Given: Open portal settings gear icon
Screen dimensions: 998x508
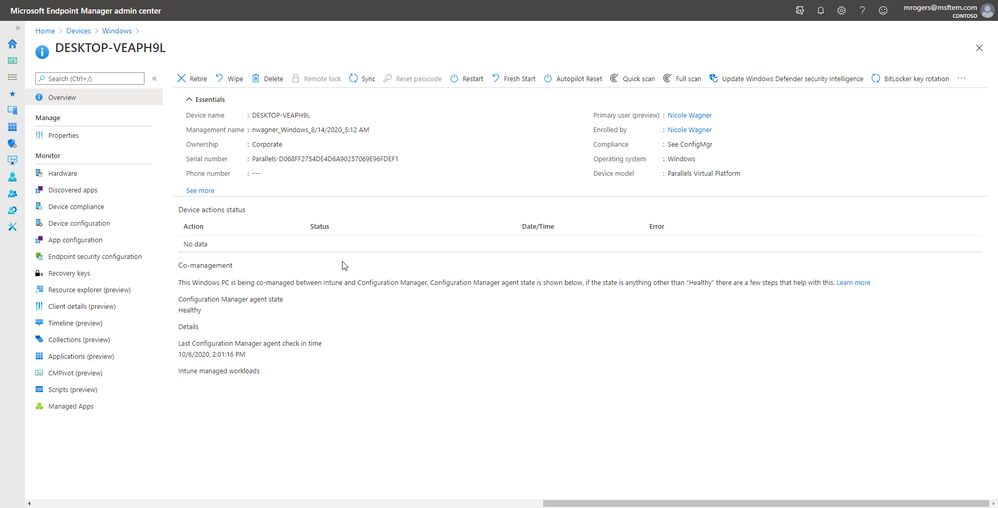Looking at the screenshot, I should pos(841,10).
